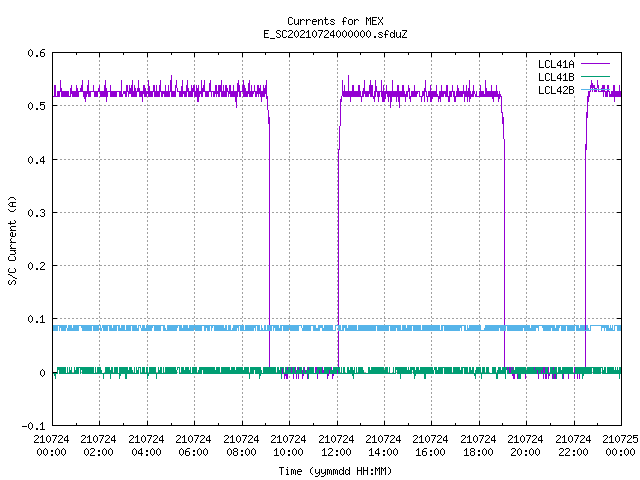Click the 210724 14:00 x-axis tick label
The width and height of the screenshot is (640, 480).
point(383,446)
